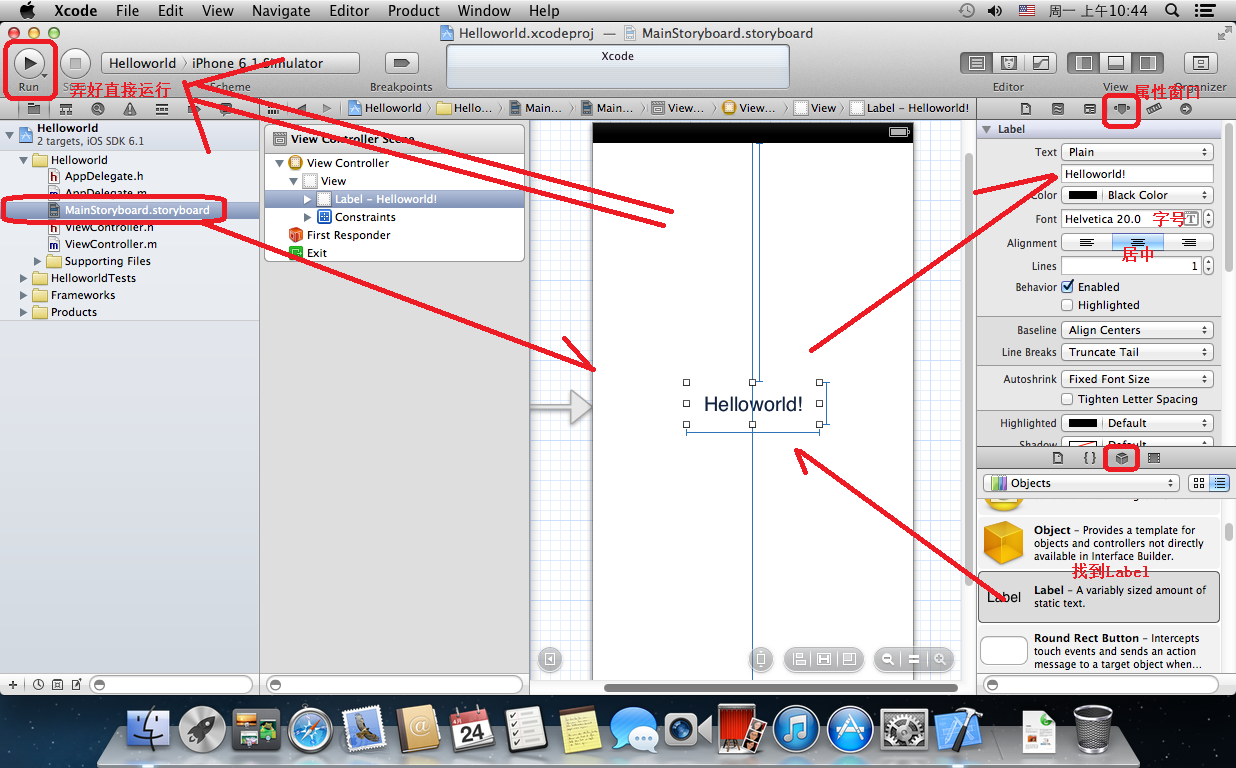
Task: Toggle document outline with bottom-left canvas button
Action: click(x=549, y=659)
